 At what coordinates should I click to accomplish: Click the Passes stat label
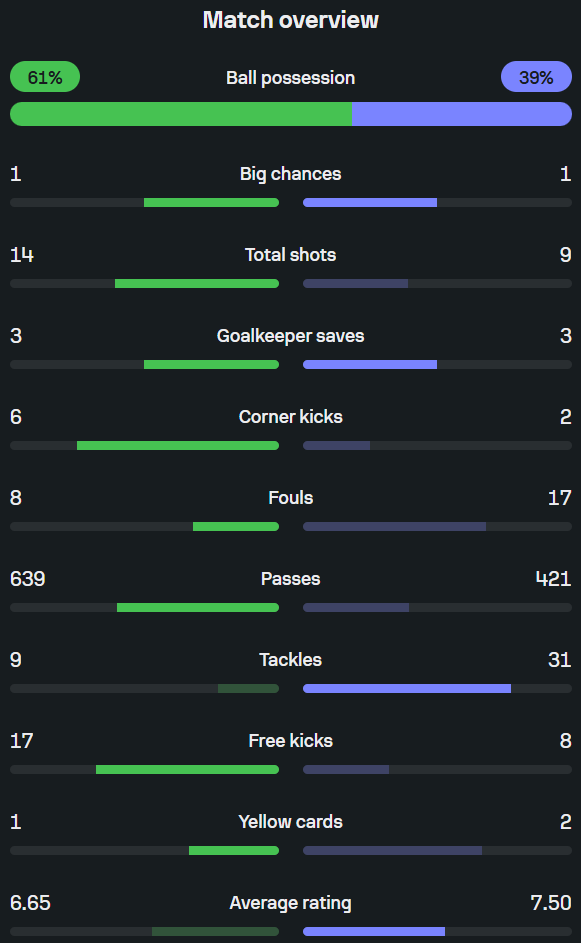point(290,579)
